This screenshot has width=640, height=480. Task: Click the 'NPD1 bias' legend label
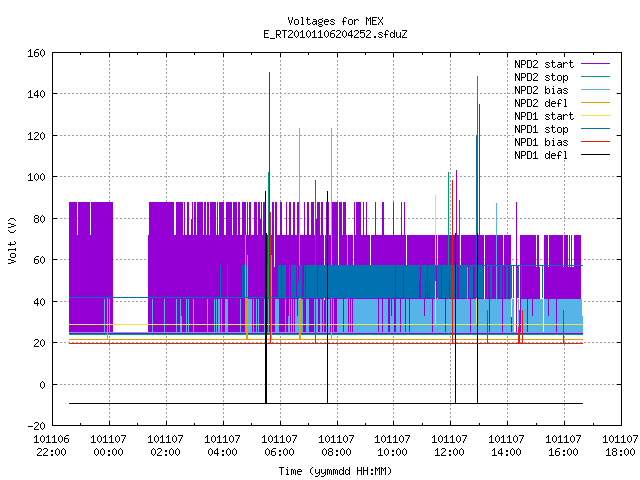pos(541,142)
